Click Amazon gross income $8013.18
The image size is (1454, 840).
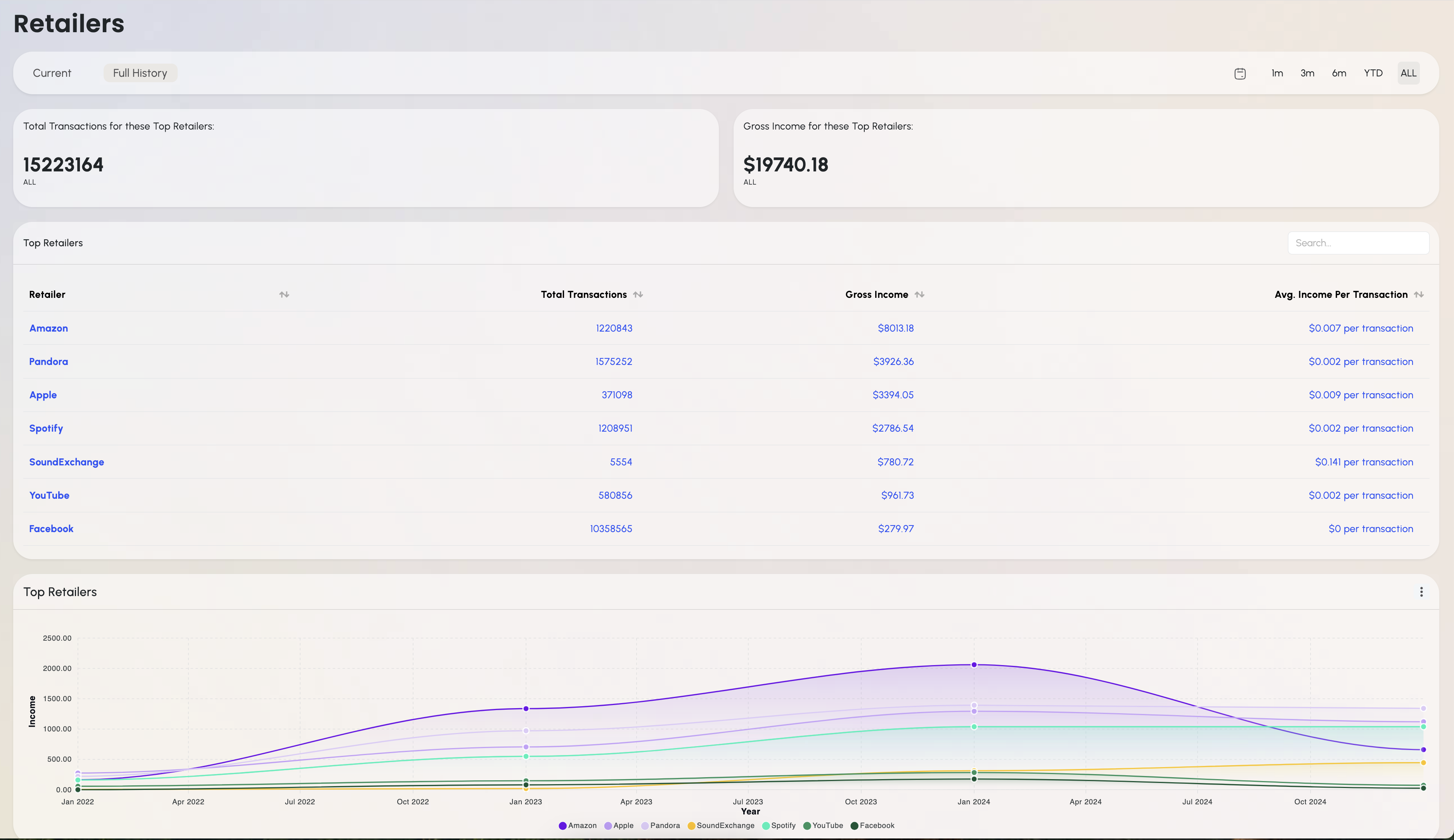tap(895, 328)
